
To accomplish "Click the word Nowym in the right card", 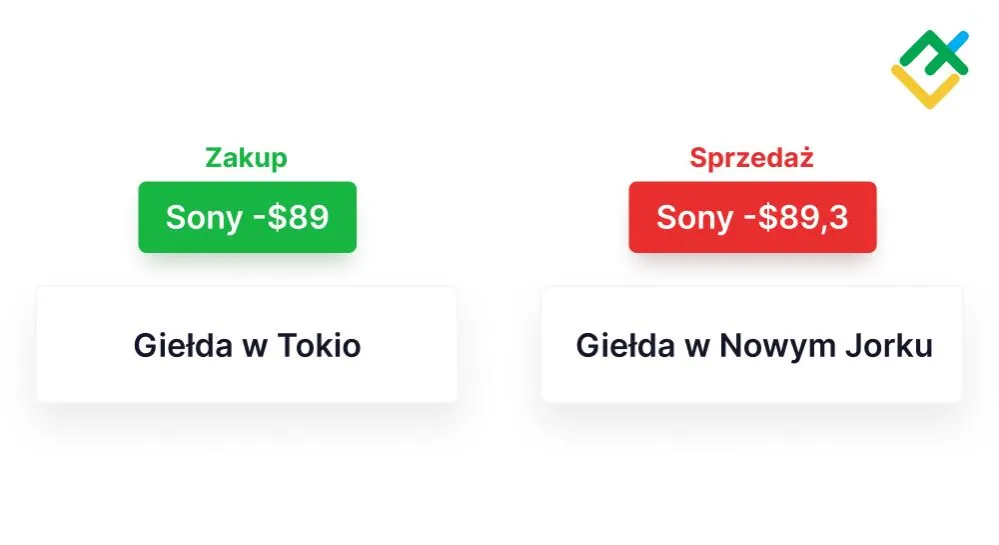I will point(777,347).
